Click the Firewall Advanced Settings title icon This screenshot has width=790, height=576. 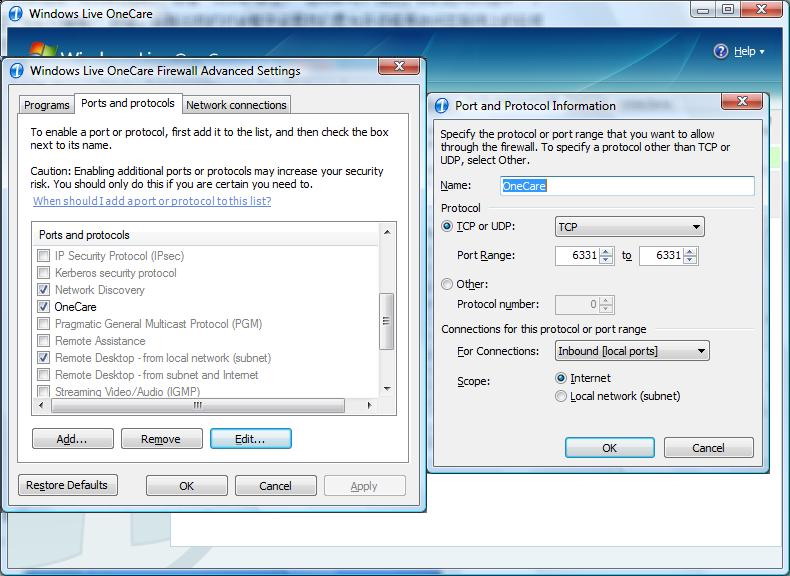[17, 71]
